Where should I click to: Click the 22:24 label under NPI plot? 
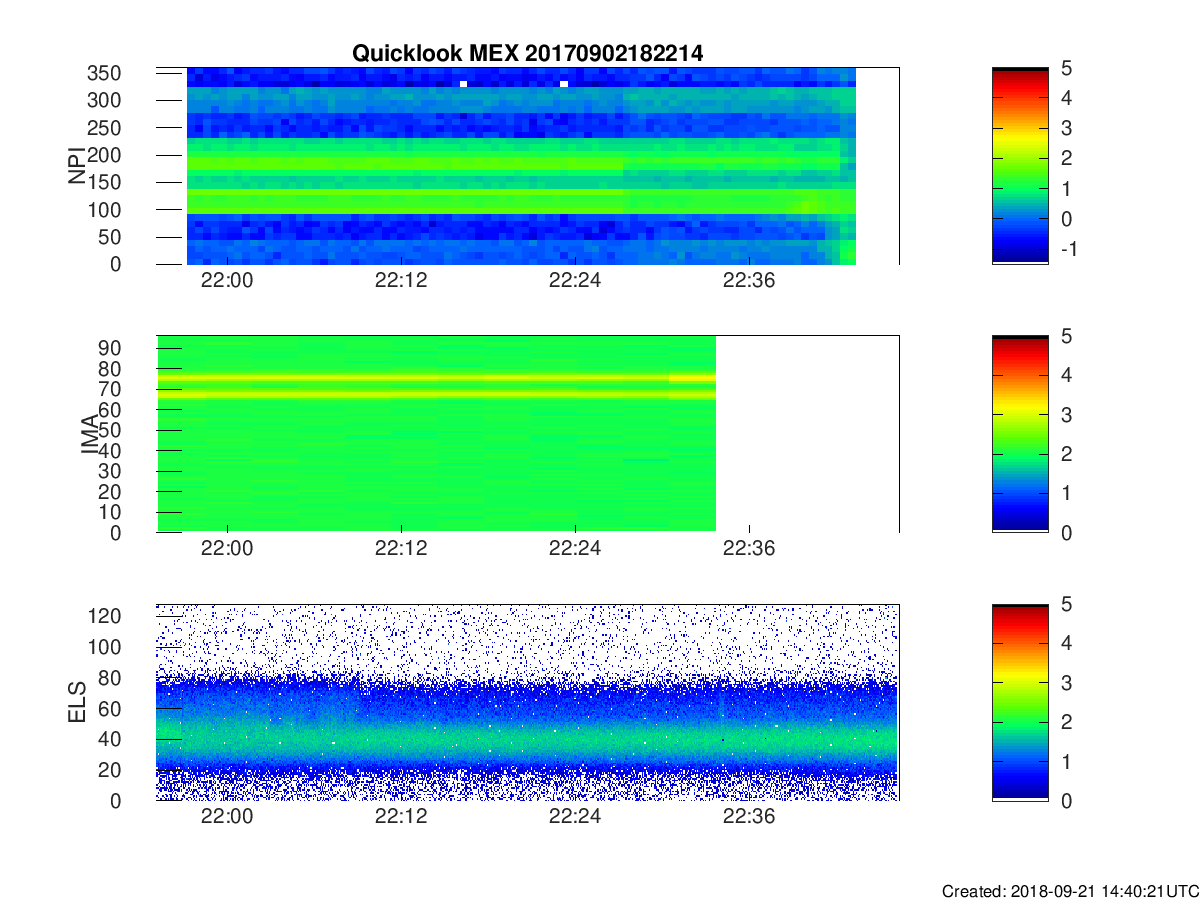[575, 281]
